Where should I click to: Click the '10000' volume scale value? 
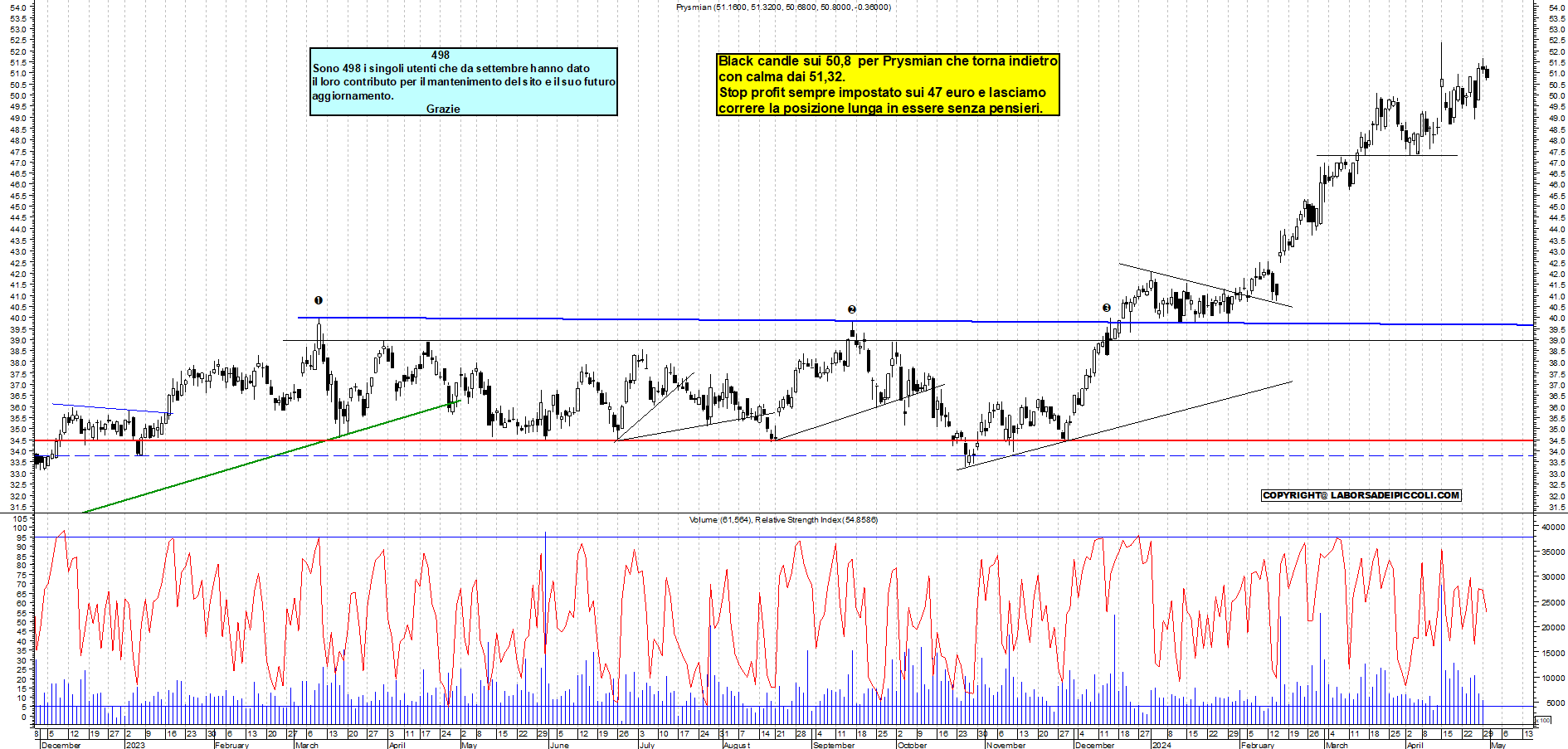[x=1553, y=678]
